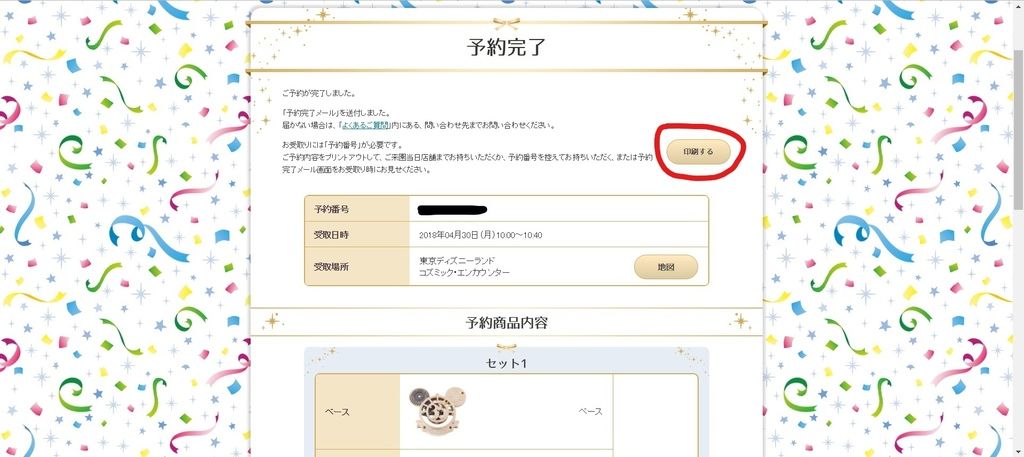Click the ベース label in the left column
The height and width of the screenshot is (457, 1024).
pos(336,412)
